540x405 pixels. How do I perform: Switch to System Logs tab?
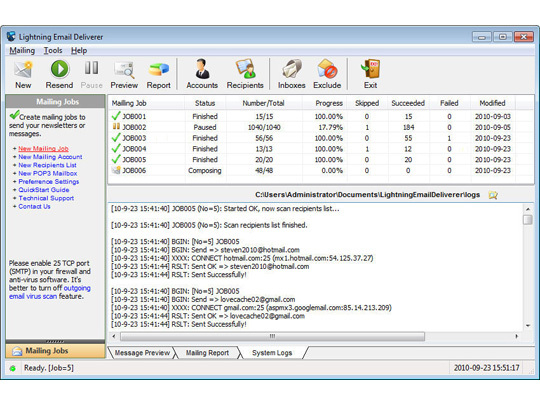[272, 353]
